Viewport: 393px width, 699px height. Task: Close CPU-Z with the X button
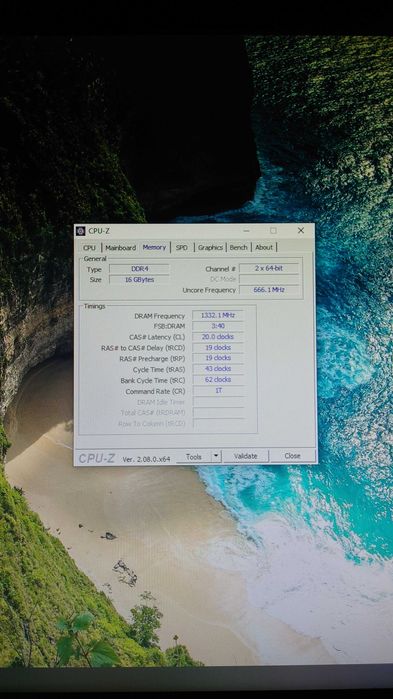click(x=301, y=230)
